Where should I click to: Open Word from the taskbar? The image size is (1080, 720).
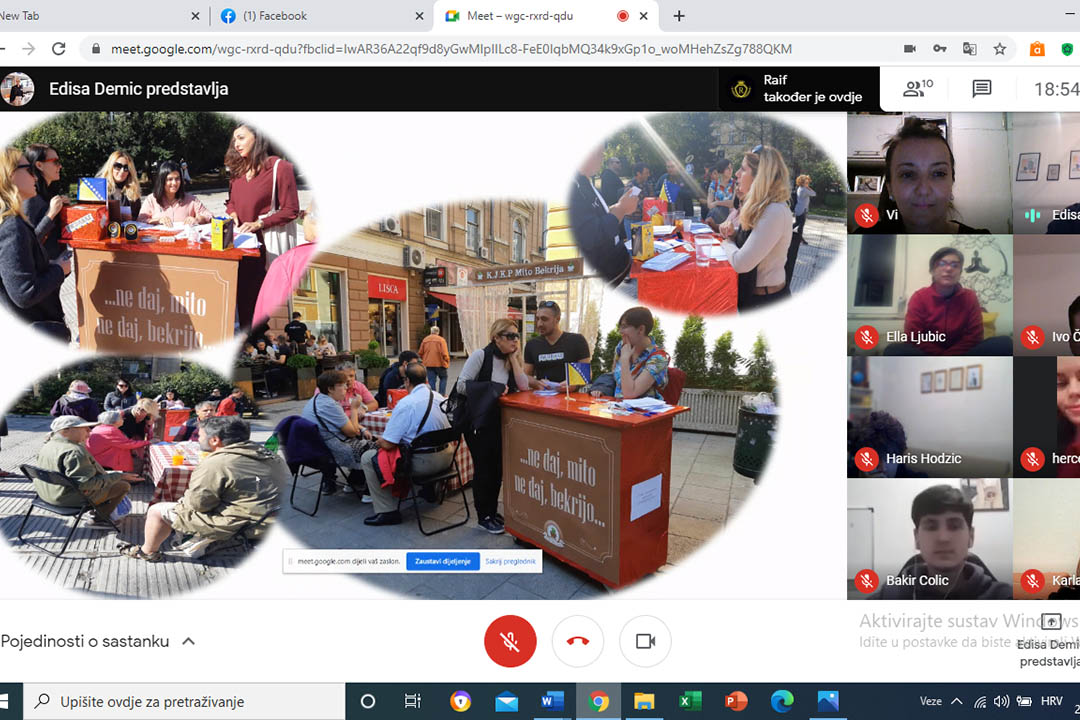pos(552,701)
